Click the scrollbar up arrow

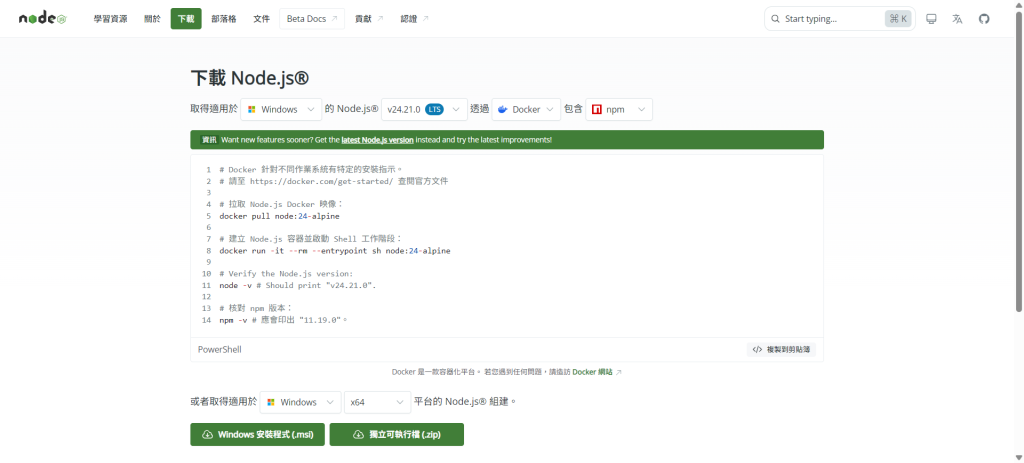click(1019, 4)
